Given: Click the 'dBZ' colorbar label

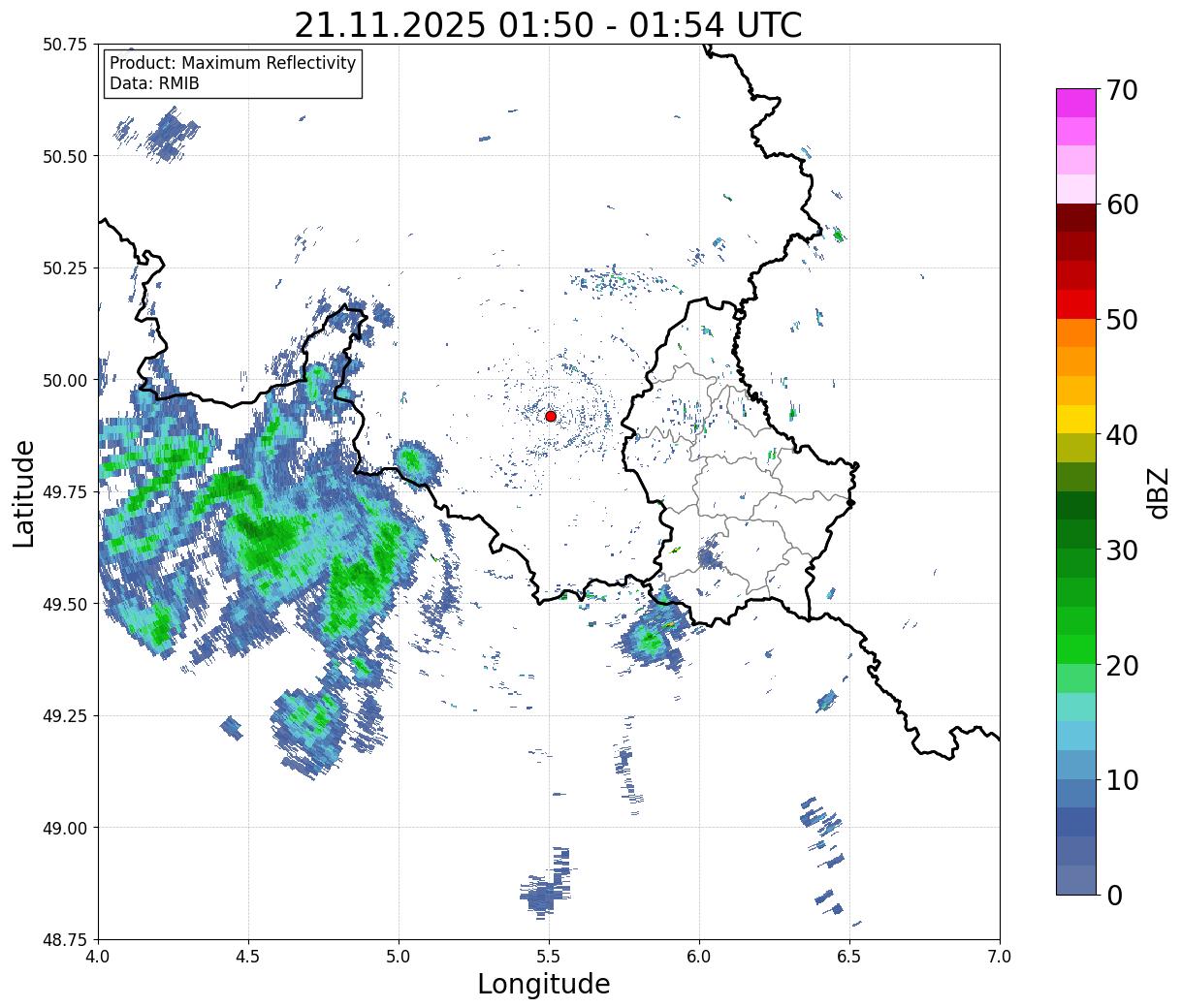Looking at the screenshot, I should pos(1158,492).
